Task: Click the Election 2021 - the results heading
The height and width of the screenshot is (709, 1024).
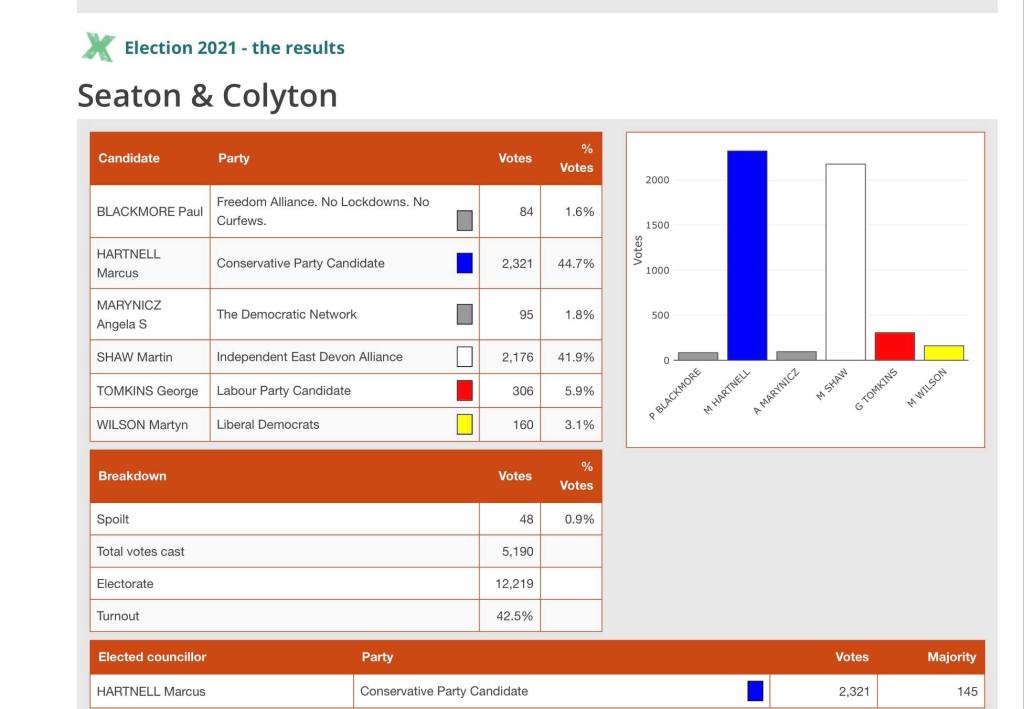Action: [x=234, y=48]
